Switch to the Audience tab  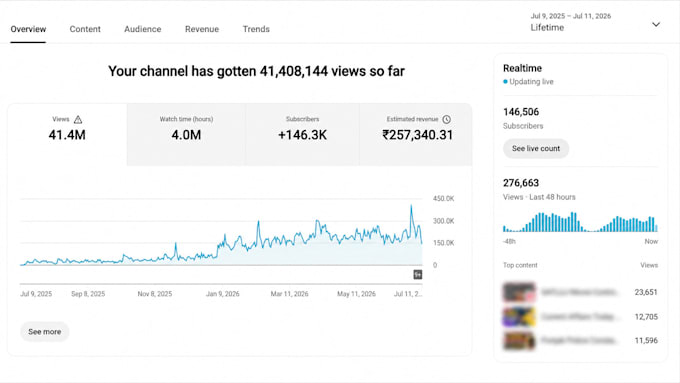(x=143, y=29)
